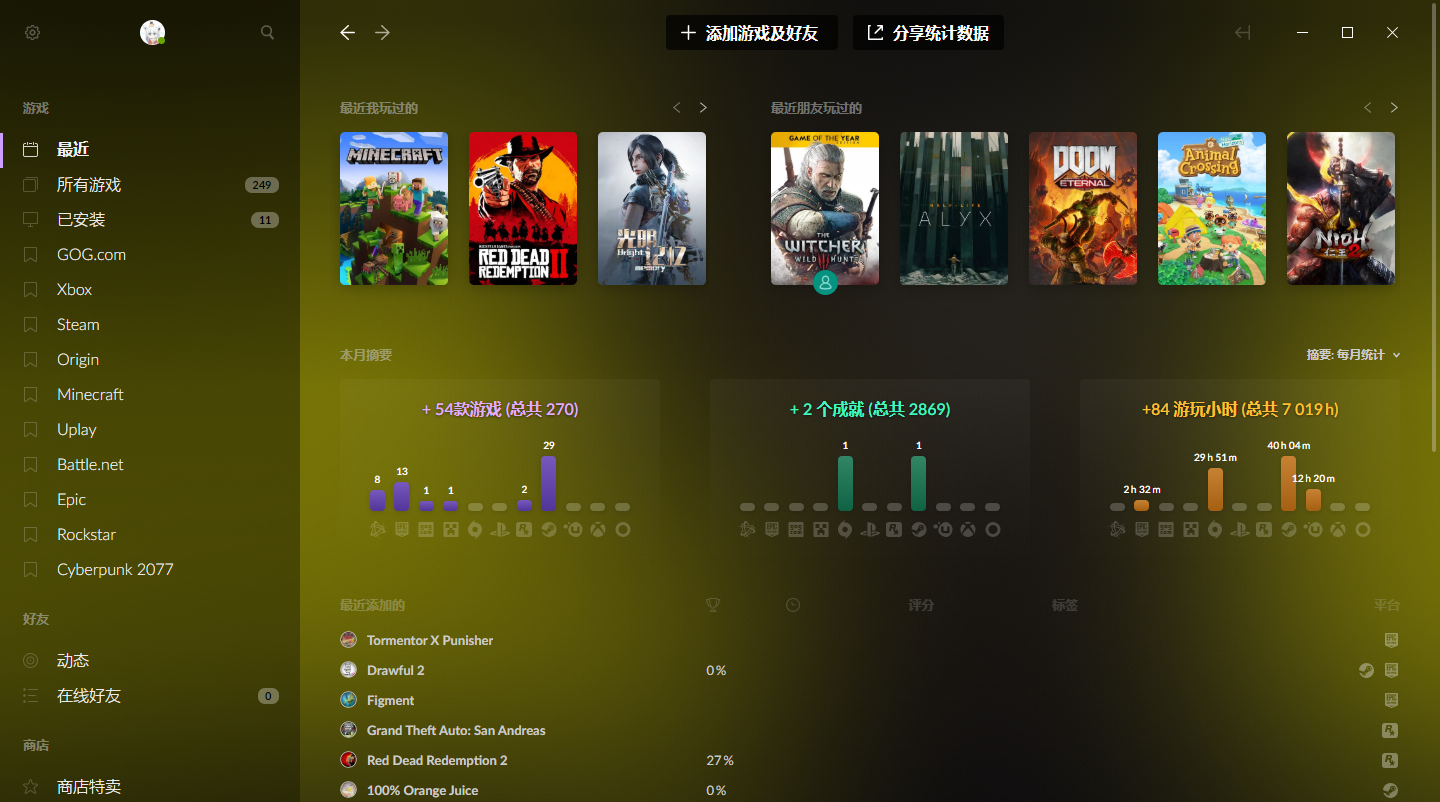The width and height of the screenshot is (1440, 802).
Task: Open the Minecraft game cover
Action: (x=394, y=208)
